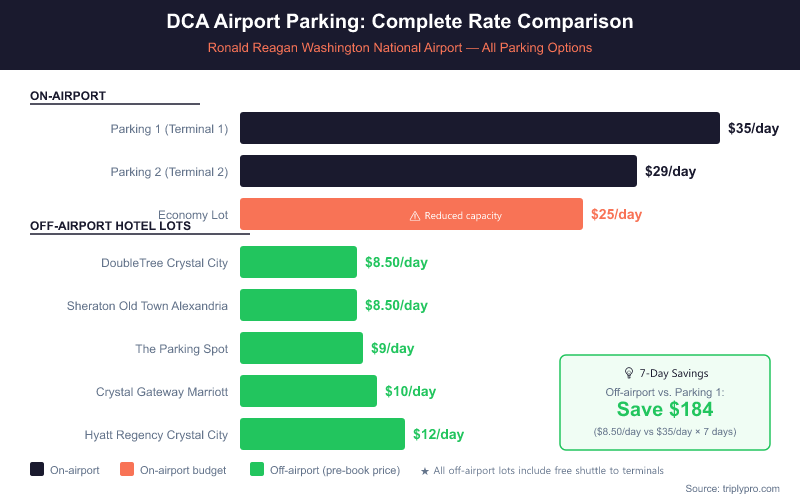Image resolution: width=800 pixels, height=500 pixels.
Task: Click the star icon before shuttle note
Action: tap(425, 470)
